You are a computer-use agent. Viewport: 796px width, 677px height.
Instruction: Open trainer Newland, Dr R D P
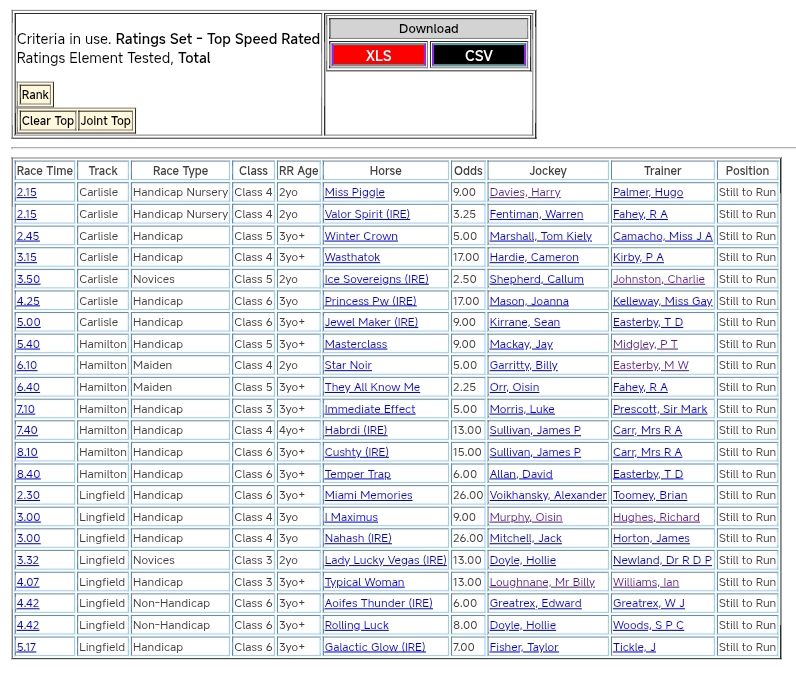pyautogui.click(x=662, y=560)
